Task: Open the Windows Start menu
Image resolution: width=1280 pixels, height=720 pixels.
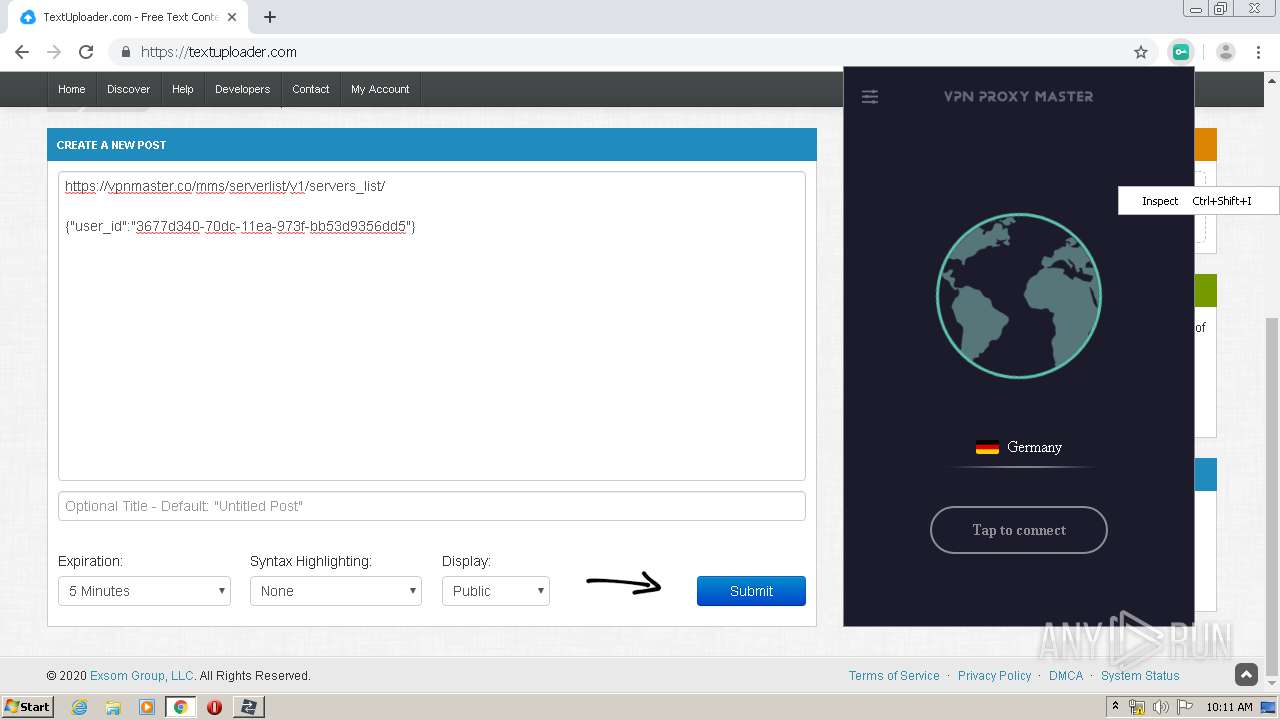Action: click(27, 707)
